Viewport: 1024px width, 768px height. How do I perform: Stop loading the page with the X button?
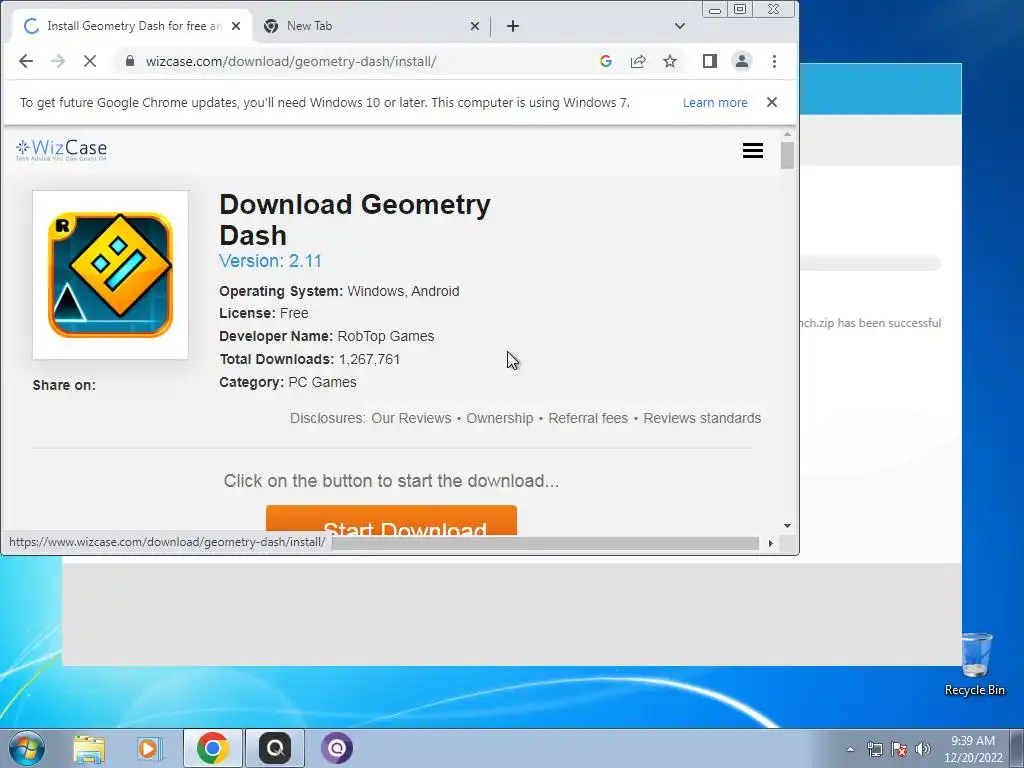[x=90, y=61]
